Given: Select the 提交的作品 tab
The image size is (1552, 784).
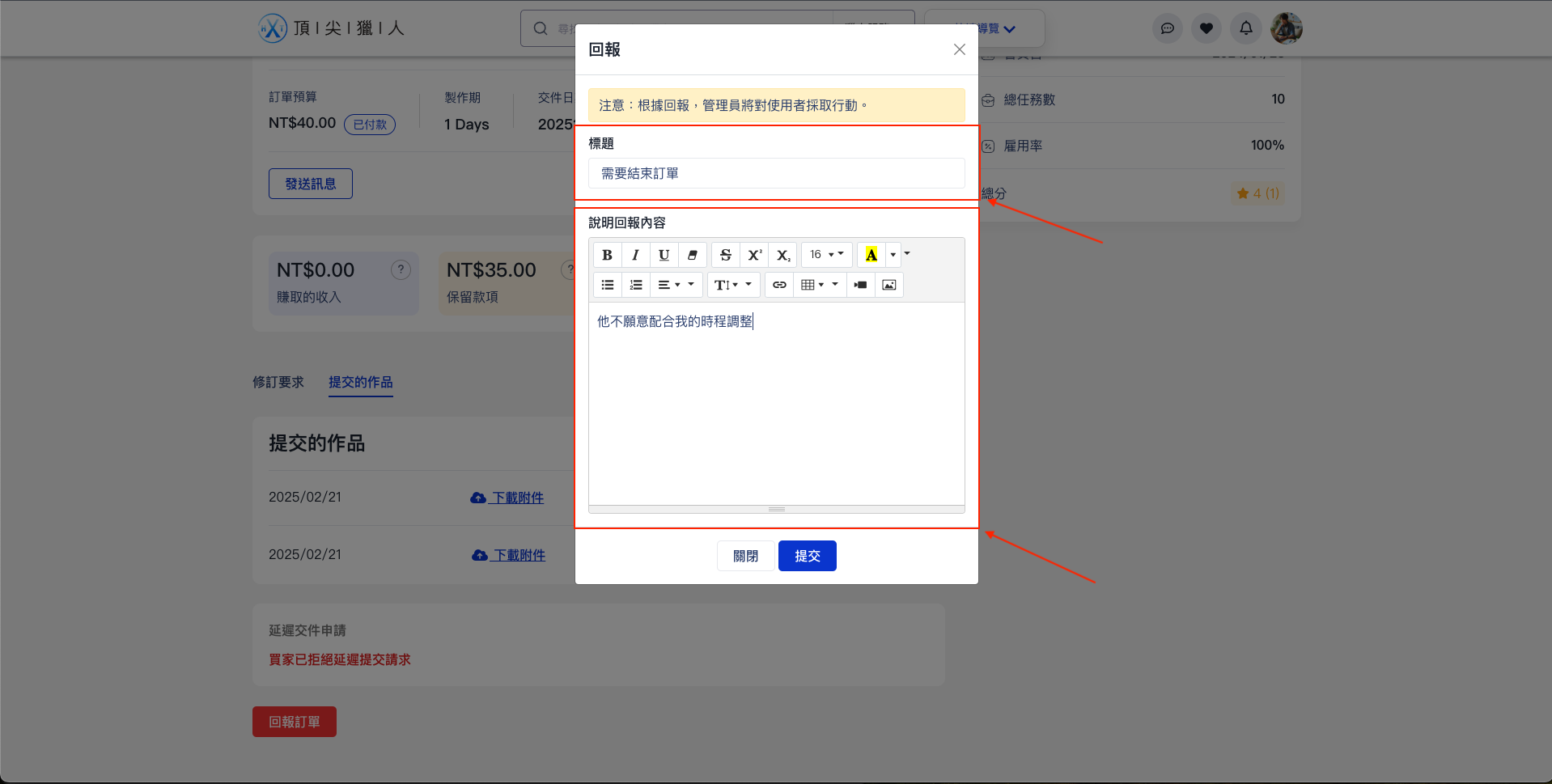Looking at the screenshot, I should click(x=361, y=382).
